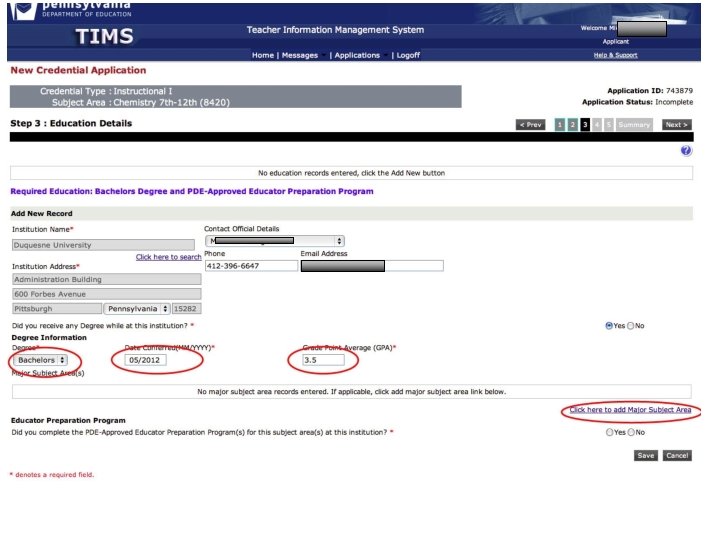Go back with the Prev button

coord(530,124)
